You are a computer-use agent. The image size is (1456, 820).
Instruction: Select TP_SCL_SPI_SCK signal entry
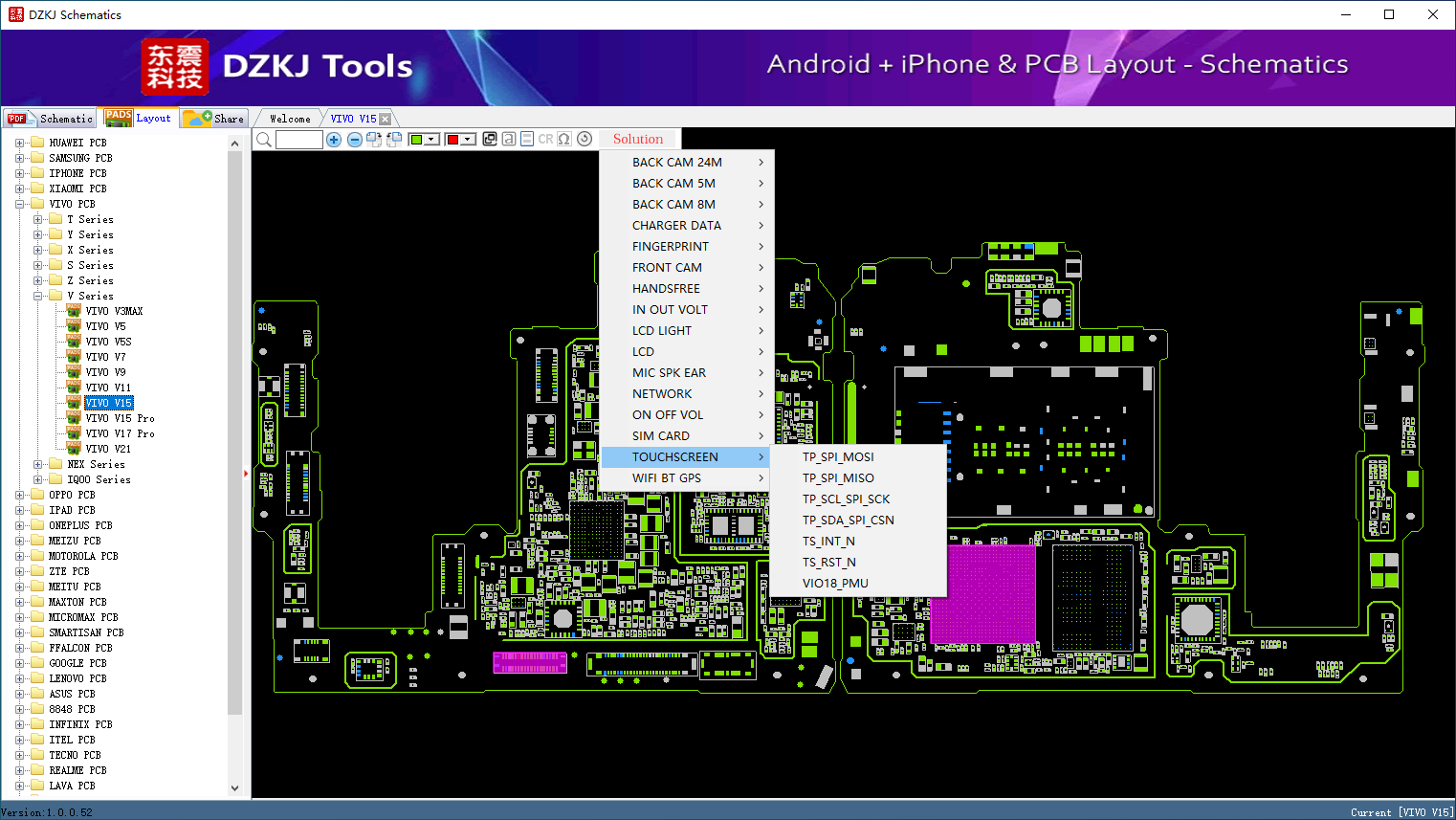tap(859, 499)
